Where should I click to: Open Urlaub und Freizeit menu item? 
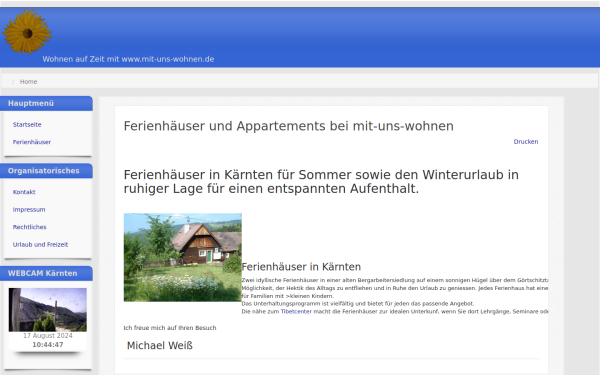pyautogui.click(x=40, y=245)
